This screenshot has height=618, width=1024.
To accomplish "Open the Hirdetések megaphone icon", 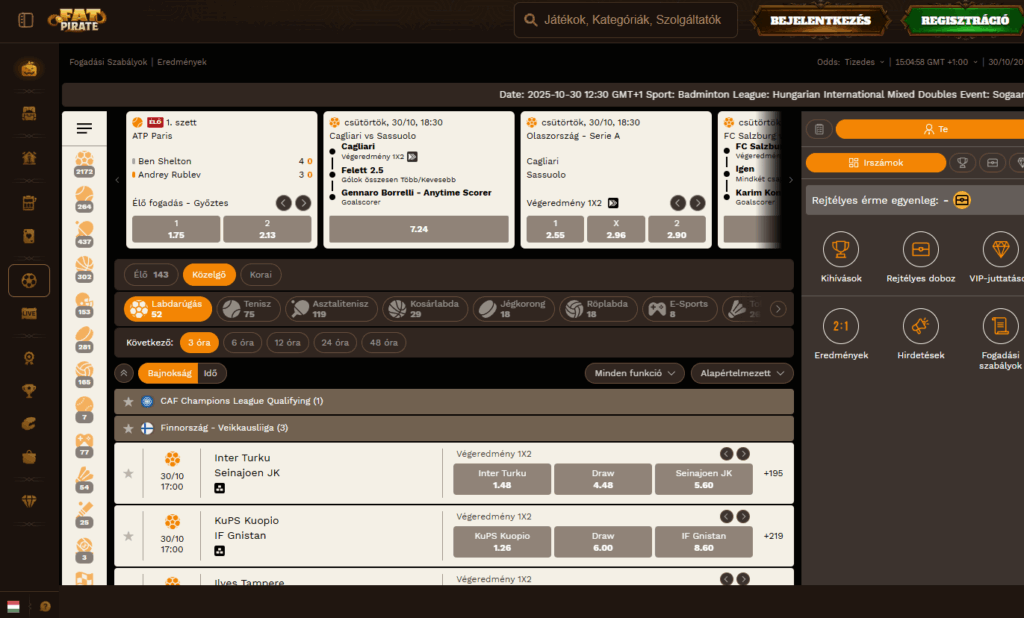I will pos(920,326).
